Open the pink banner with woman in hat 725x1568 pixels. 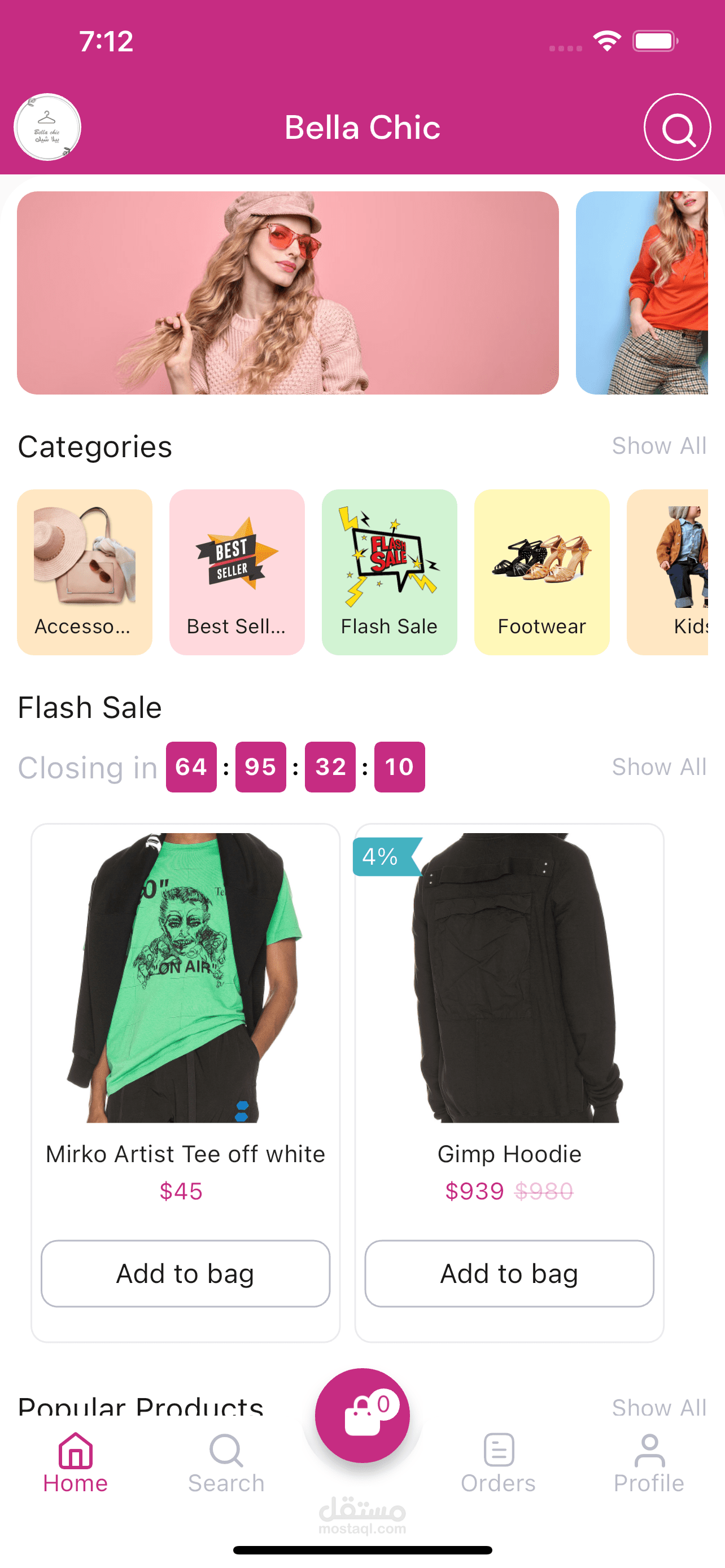288,293
